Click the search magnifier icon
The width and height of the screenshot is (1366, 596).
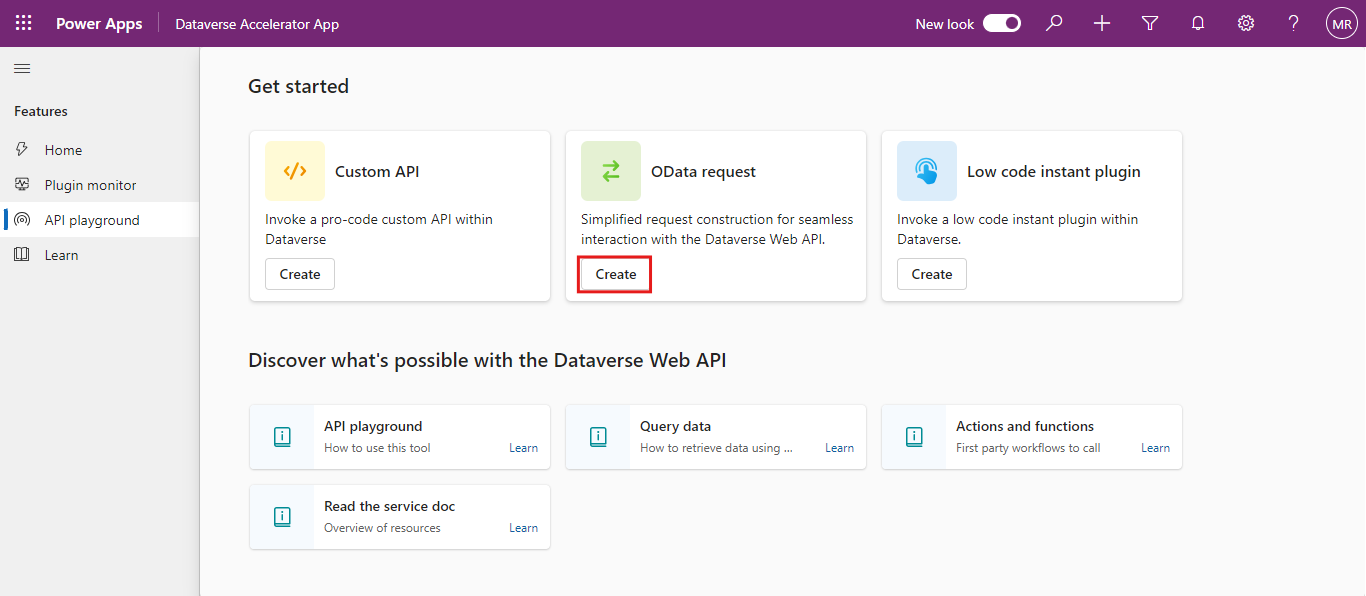[x=1054, y=23]
